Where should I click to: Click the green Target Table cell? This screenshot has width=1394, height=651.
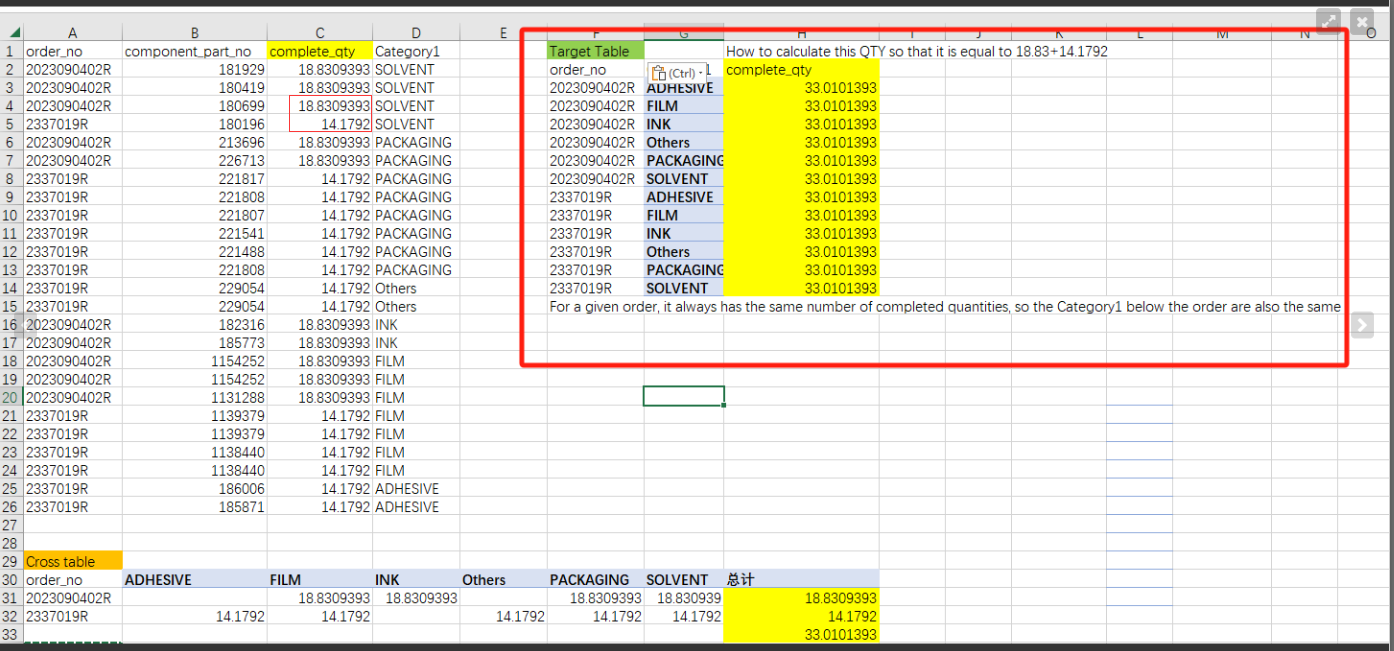pyautogui.click(x=595, y=51)
